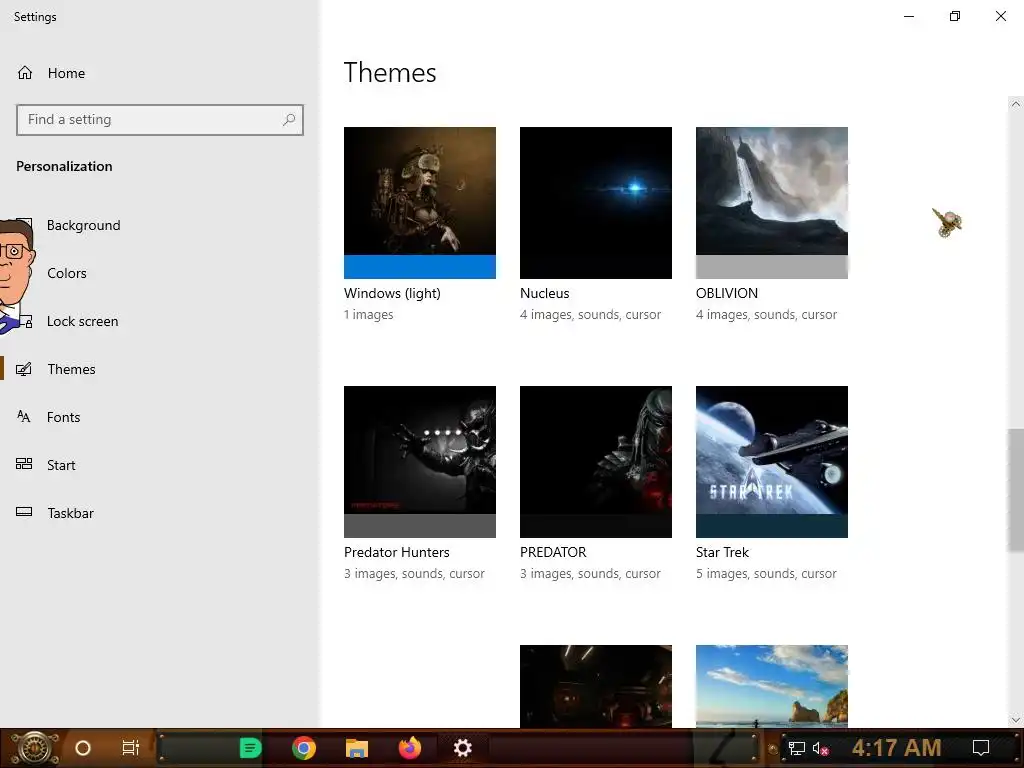1024x768 pixels.
Task: Go to Settings Home
Action: (x=51, y=73)
